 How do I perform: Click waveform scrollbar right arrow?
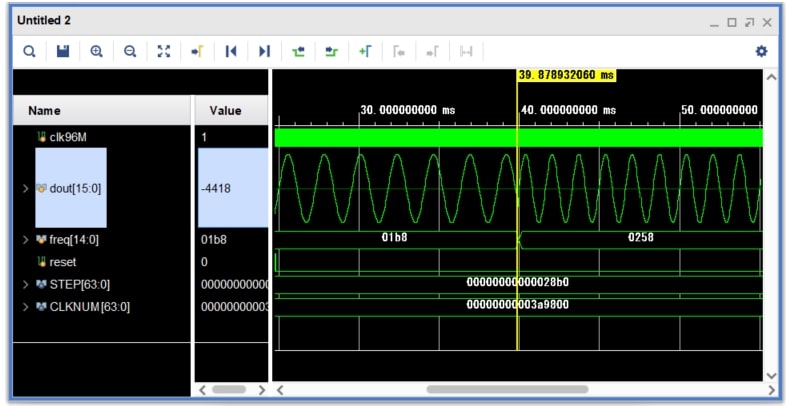pyautogui.click(x=771, y=389)
